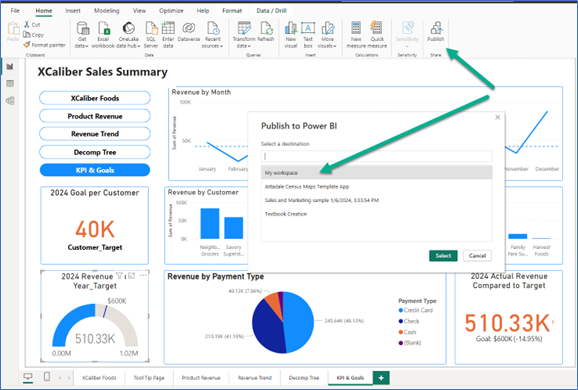Switch to desktop layout icon at bottom

(x=28, y=377)
